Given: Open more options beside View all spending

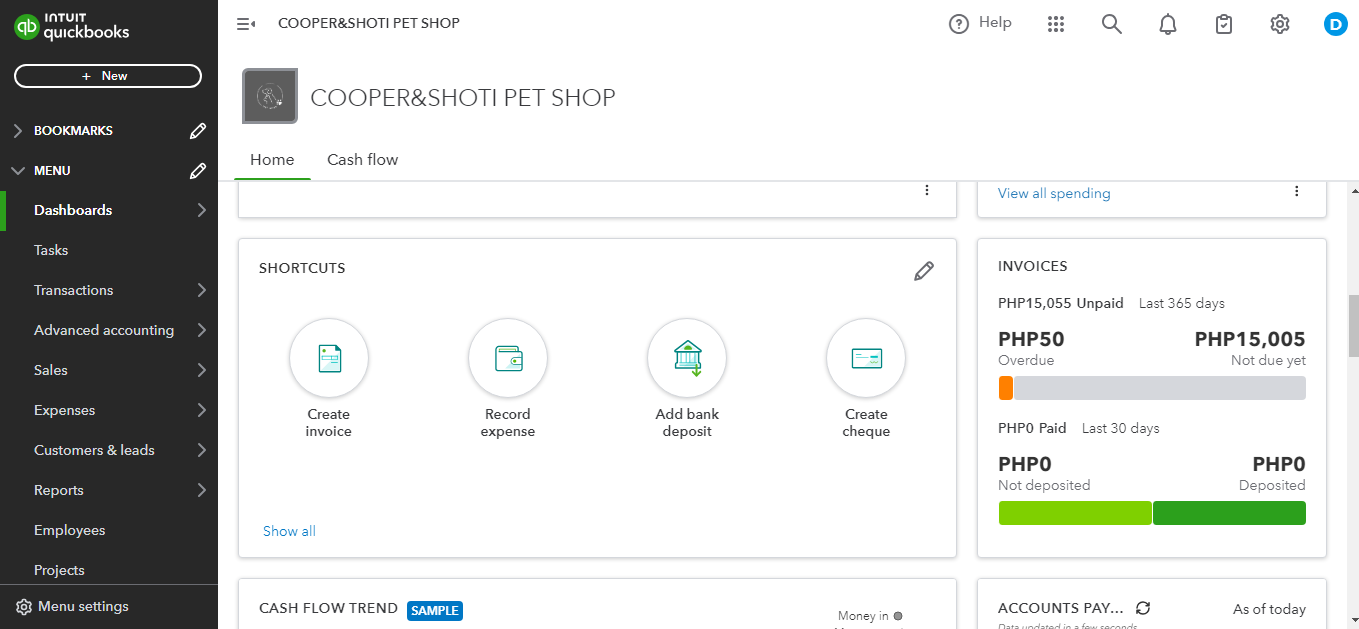Looking at the screenshot, I should coord(1297,191).
